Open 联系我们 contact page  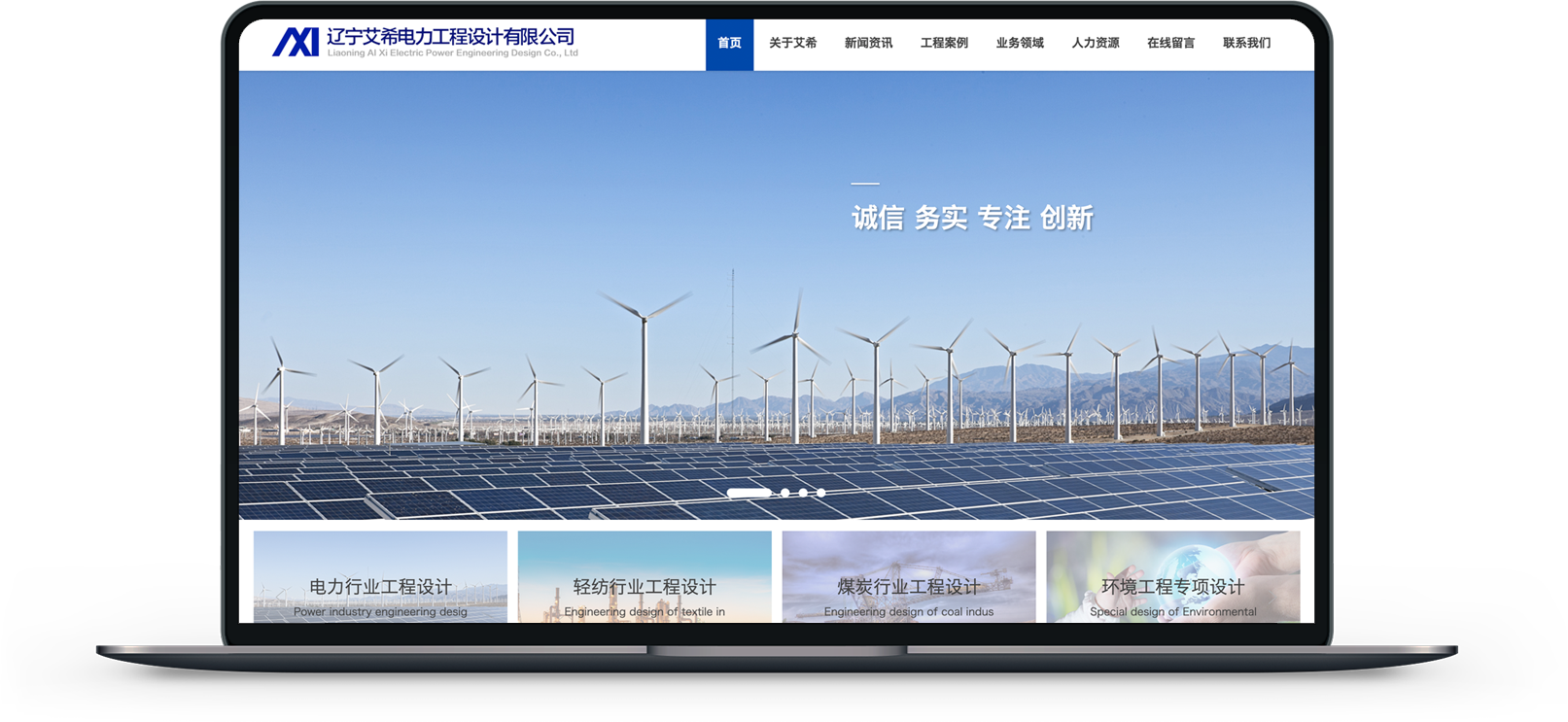tap(1246, 43)
